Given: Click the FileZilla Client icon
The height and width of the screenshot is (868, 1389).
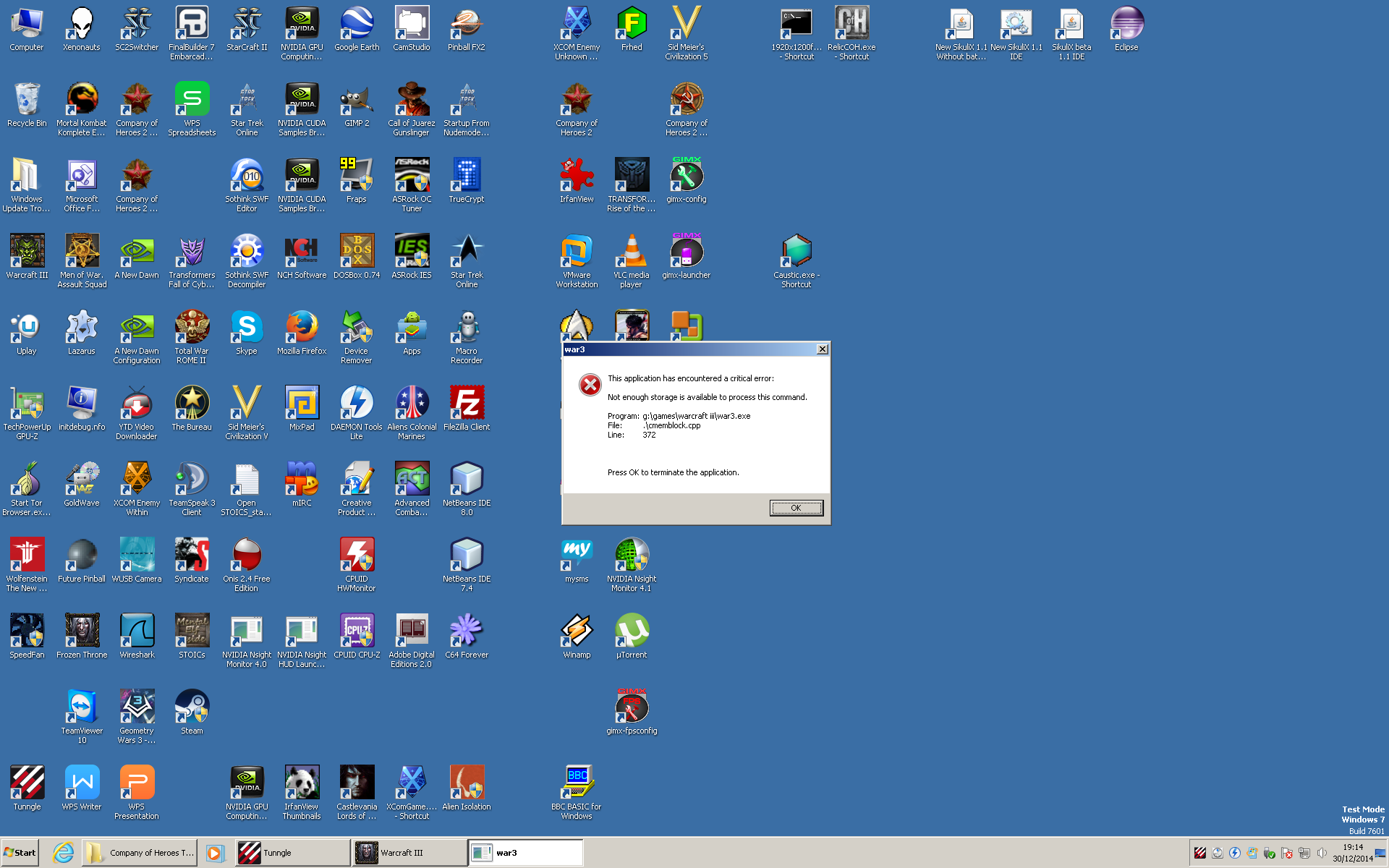Looking at the screenshot, I should (467, 404).
